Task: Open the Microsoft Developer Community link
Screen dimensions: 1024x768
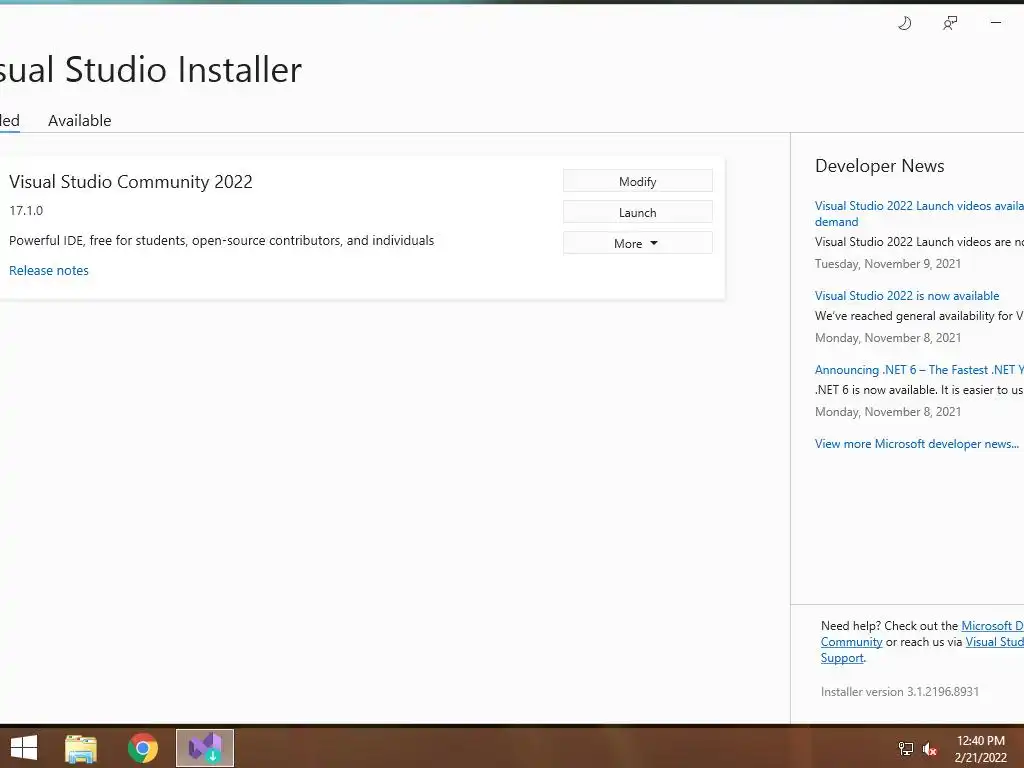Action: (992, 626)
